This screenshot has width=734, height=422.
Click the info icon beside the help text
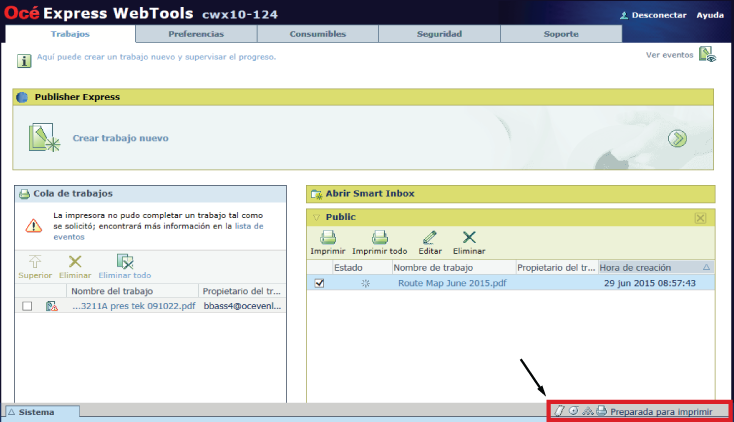point(24,60)
